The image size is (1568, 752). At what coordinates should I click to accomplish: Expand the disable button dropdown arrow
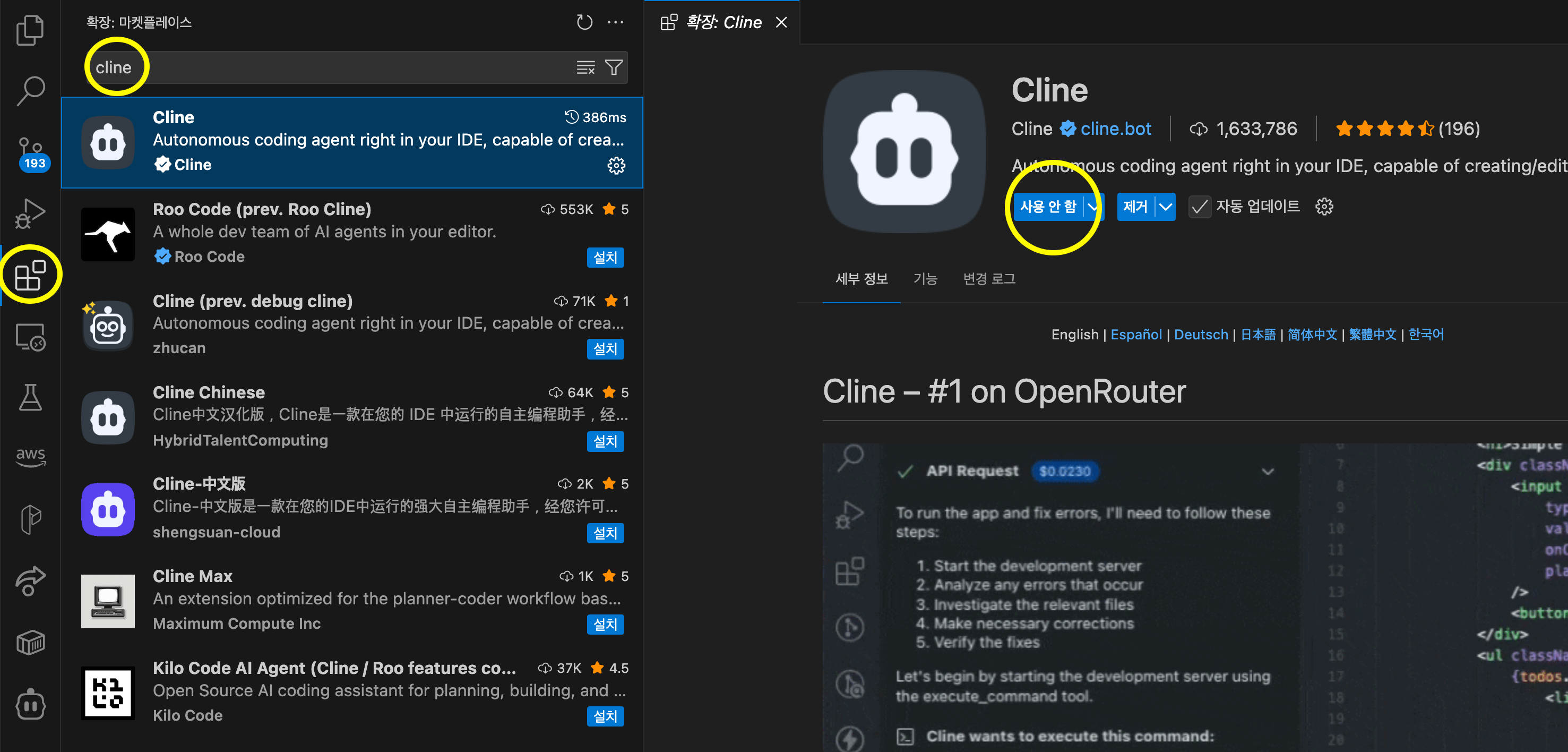[1092, 207]
